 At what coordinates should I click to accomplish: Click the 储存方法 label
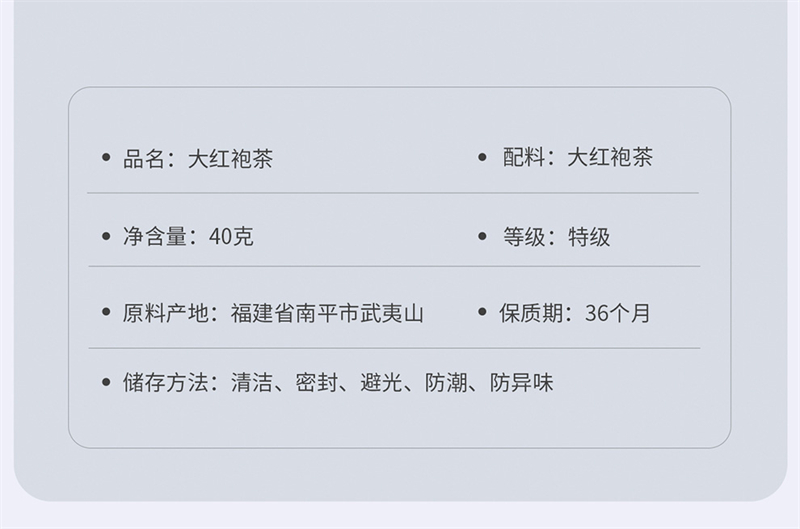click(165, 382)
